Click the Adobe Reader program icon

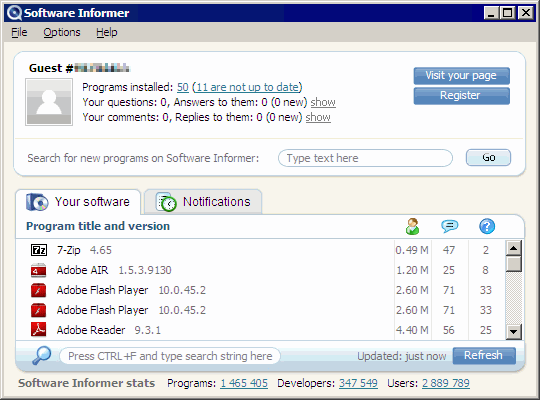tap(39, 330)
